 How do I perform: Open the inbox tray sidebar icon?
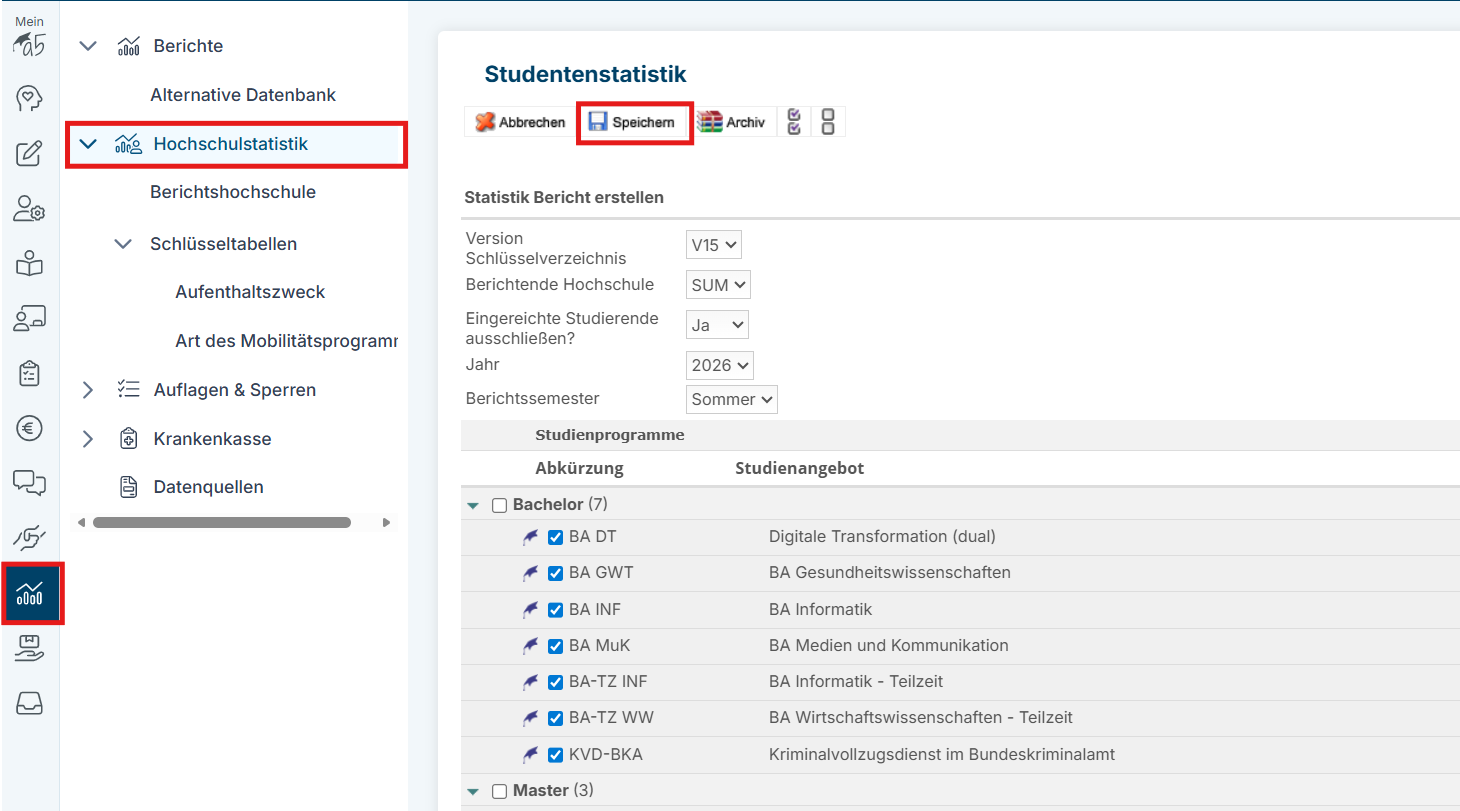(29, 704)
